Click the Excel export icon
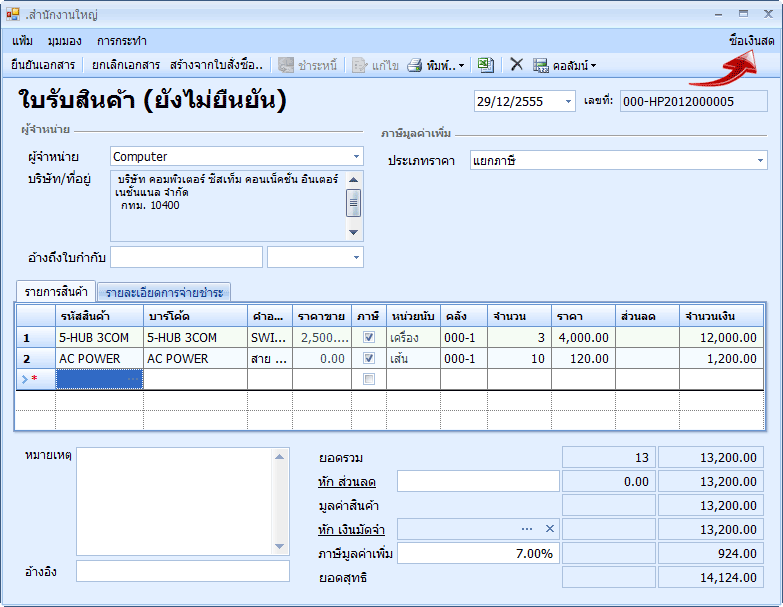 coord(485,65)
